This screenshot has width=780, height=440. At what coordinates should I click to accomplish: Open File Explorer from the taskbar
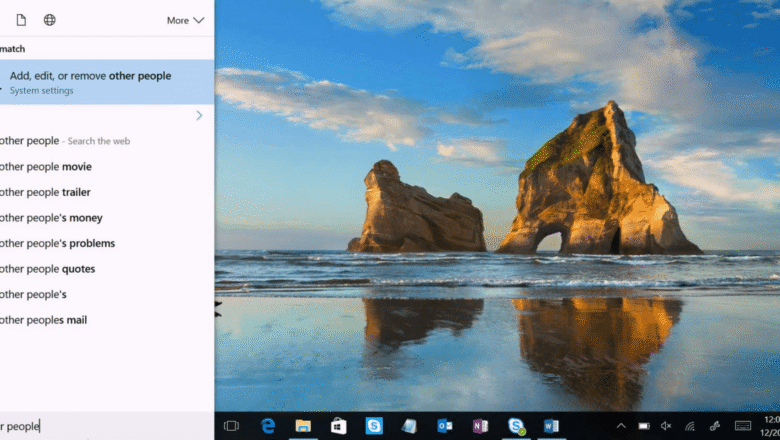[303, 426]
